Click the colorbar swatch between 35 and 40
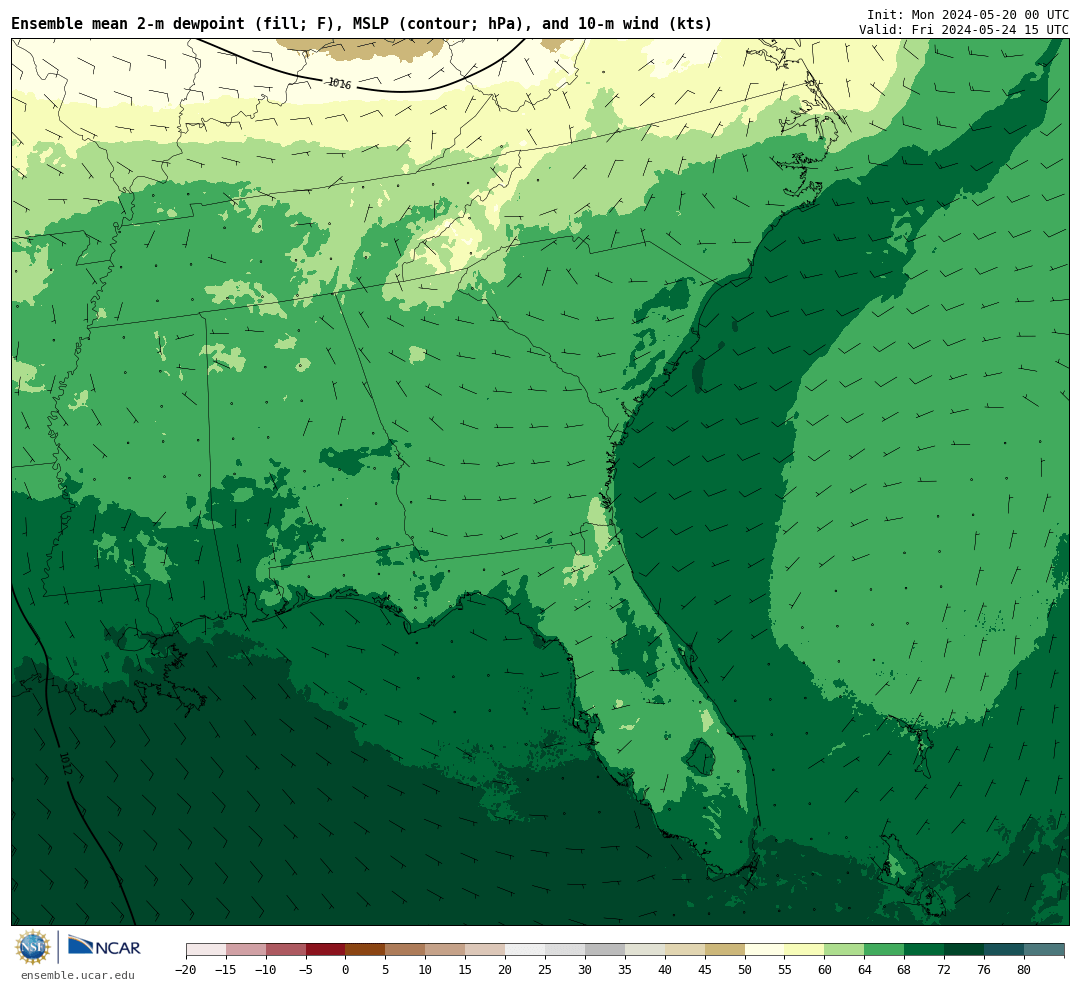 point(645,950)
